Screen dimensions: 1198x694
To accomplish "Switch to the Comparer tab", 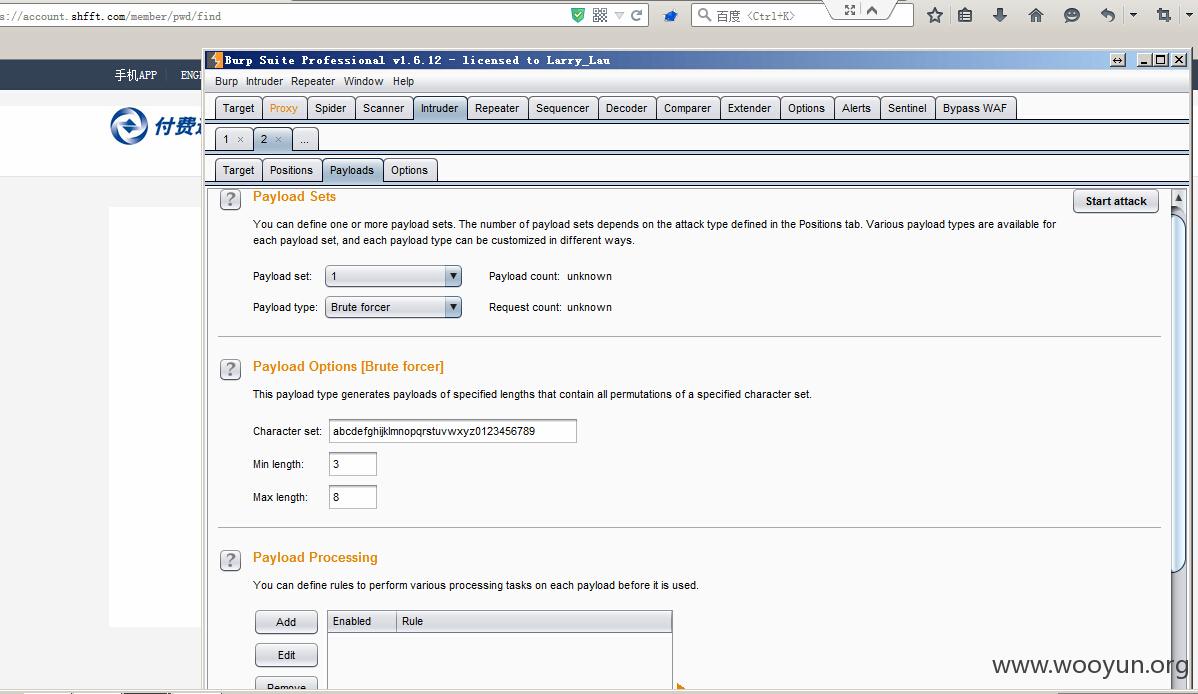I will (x=687, y=109).
